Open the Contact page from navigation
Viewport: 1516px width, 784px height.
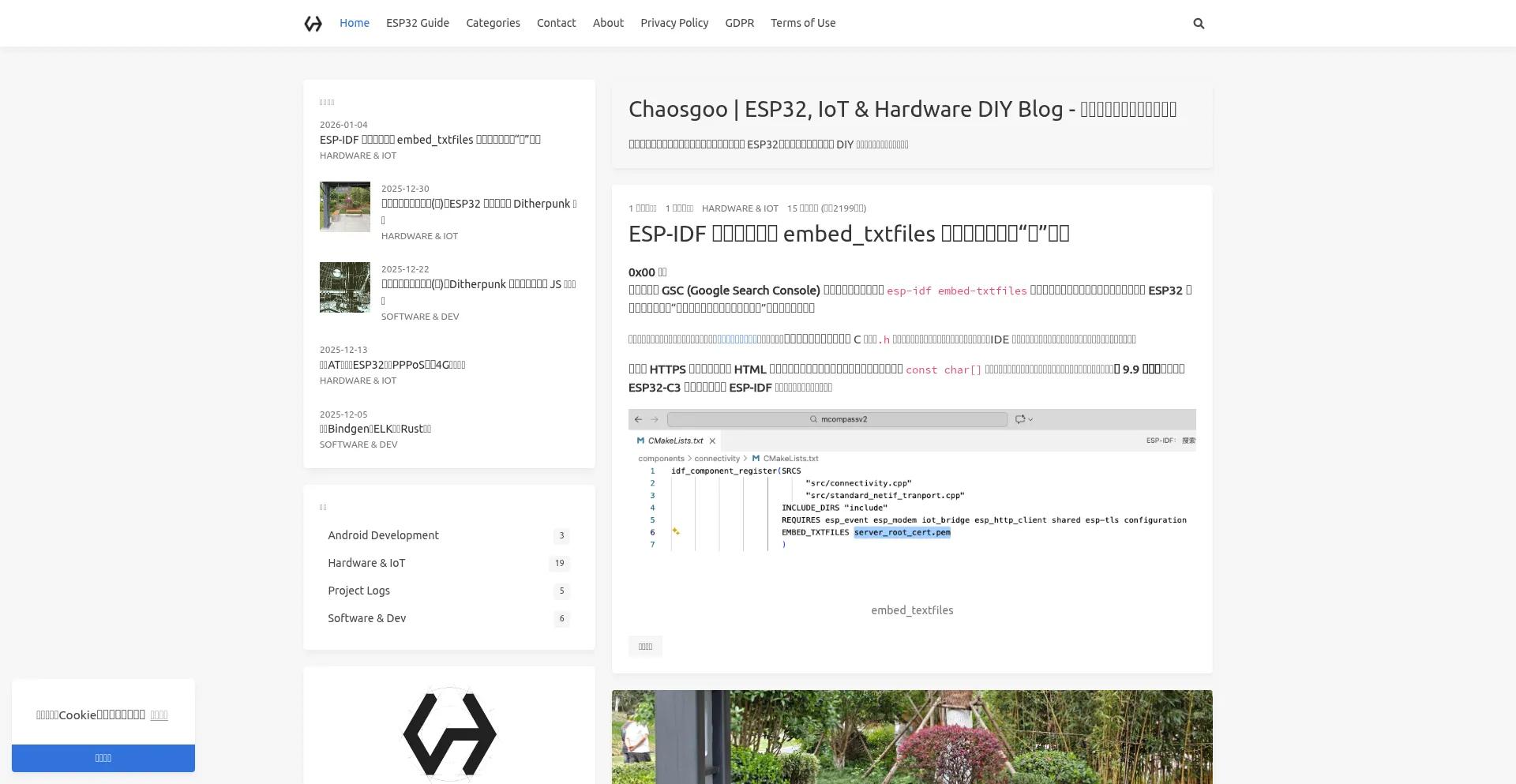tap(557, 23)
